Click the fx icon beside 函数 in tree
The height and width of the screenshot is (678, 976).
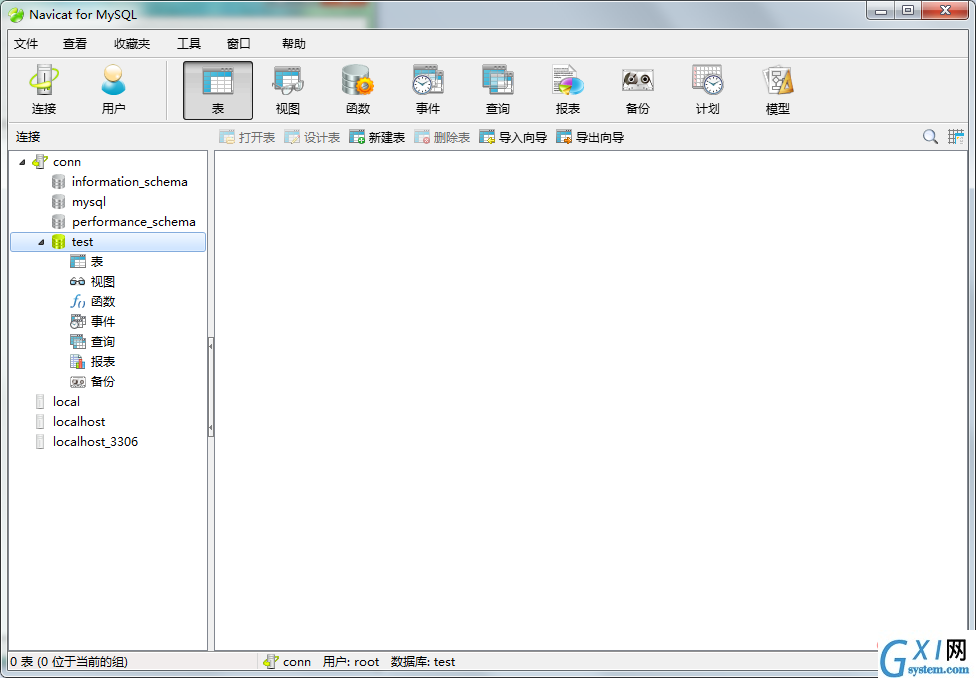coord(78,301)
